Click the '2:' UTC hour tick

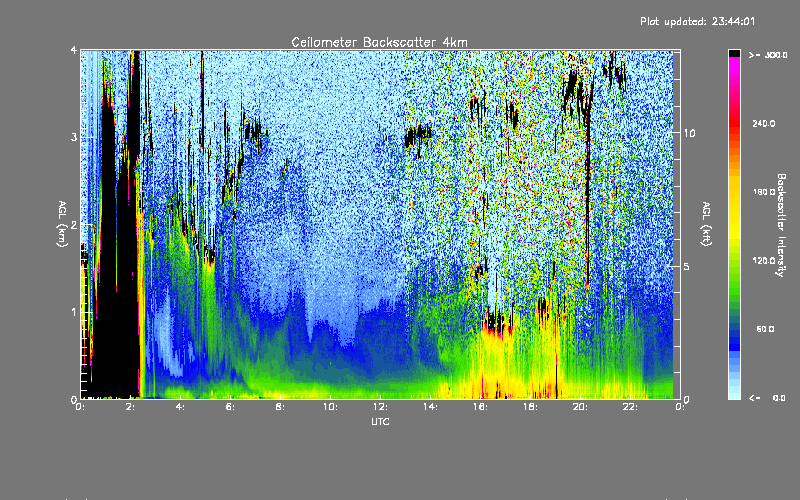point(131,407)
